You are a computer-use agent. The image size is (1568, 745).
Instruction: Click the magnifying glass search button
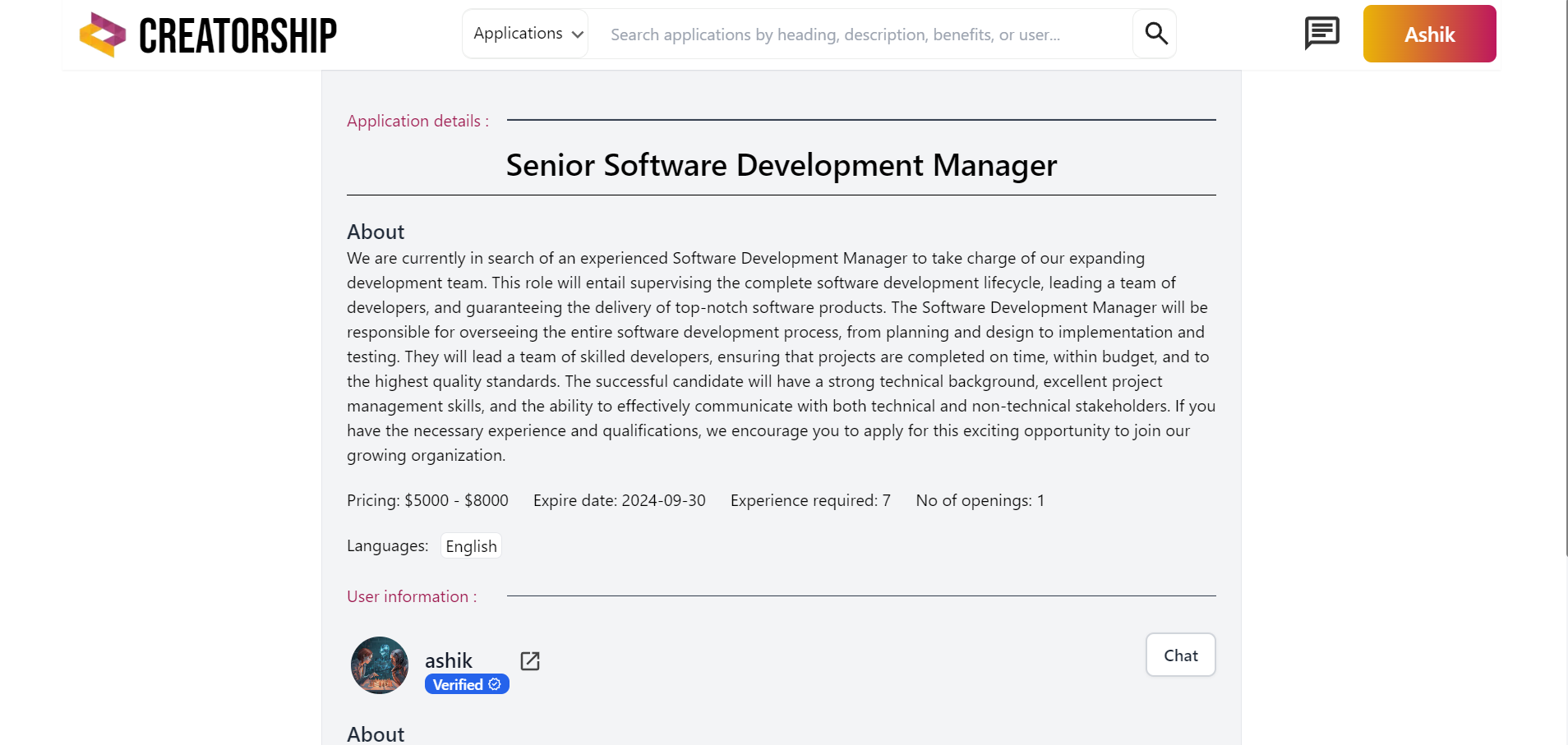[x=1155, y=34]
